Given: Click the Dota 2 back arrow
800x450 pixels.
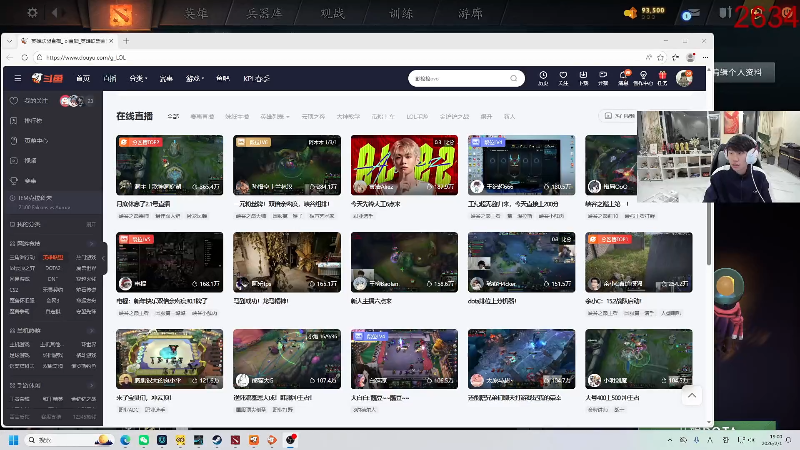Looking at the screenshot, I should [55, 13].
